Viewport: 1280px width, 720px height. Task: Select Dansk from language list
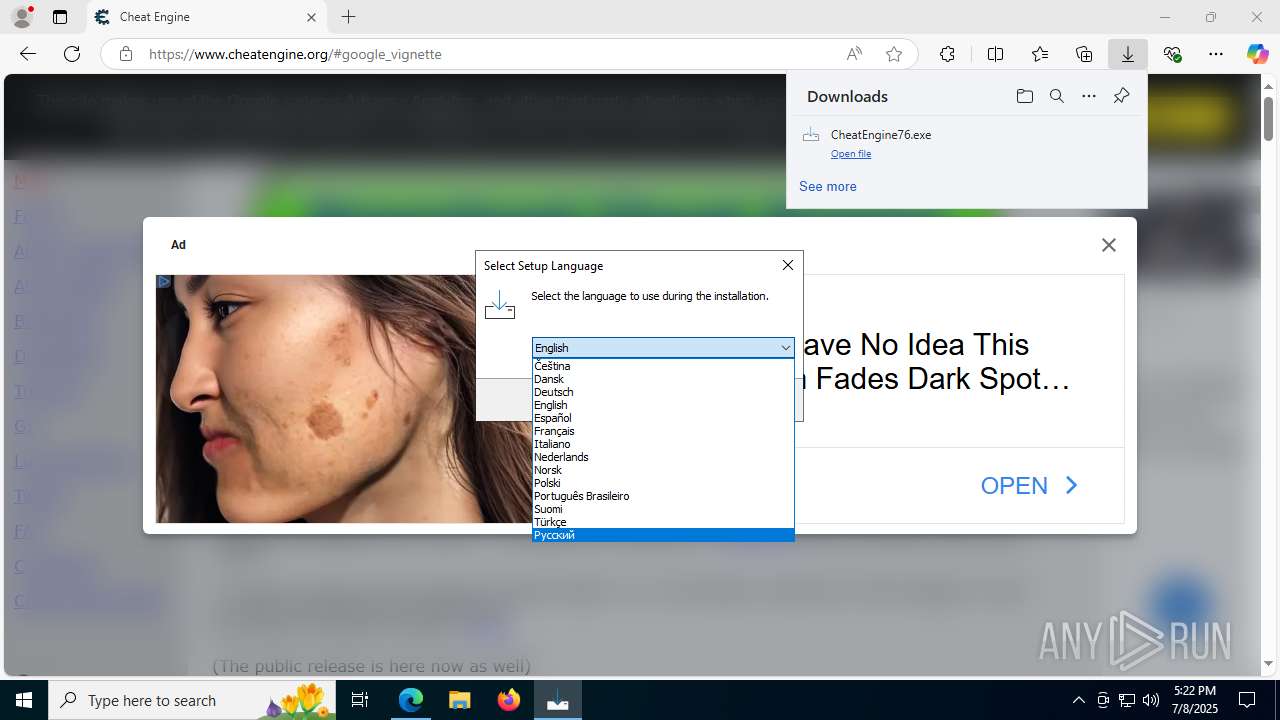tap(663, 379)
